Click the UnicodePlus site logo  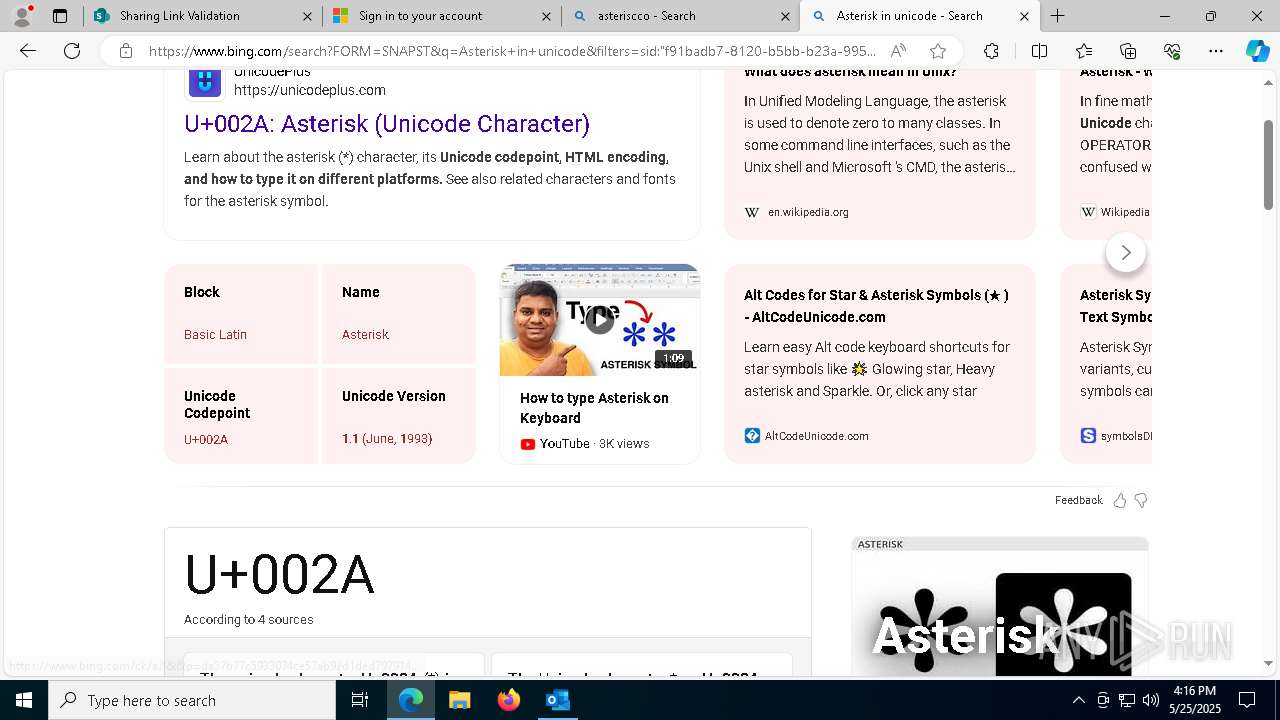click(x=204, y=82)
